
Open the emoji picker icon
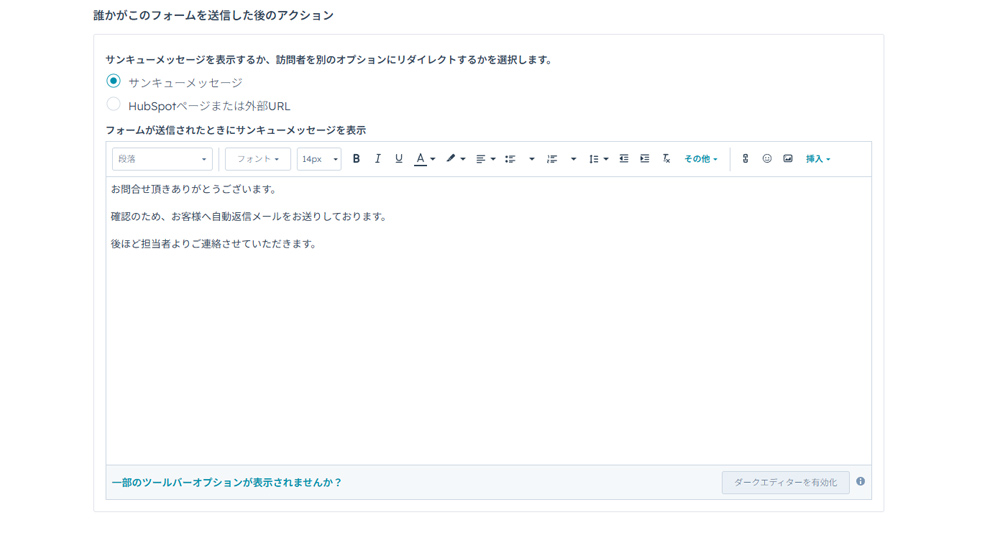click(x=767, y=159)
